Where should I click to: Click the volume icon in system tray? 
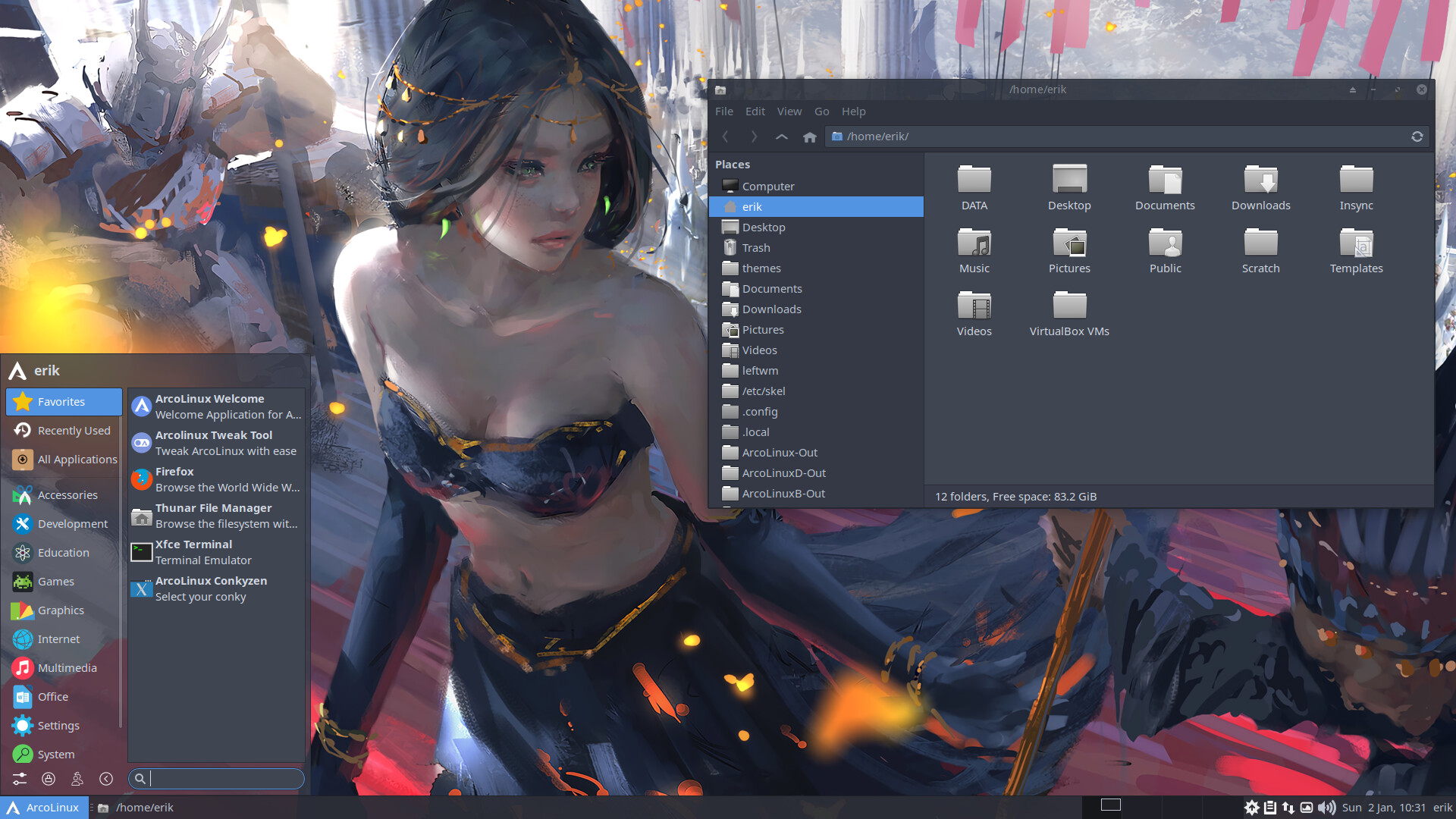(1326, 808)
